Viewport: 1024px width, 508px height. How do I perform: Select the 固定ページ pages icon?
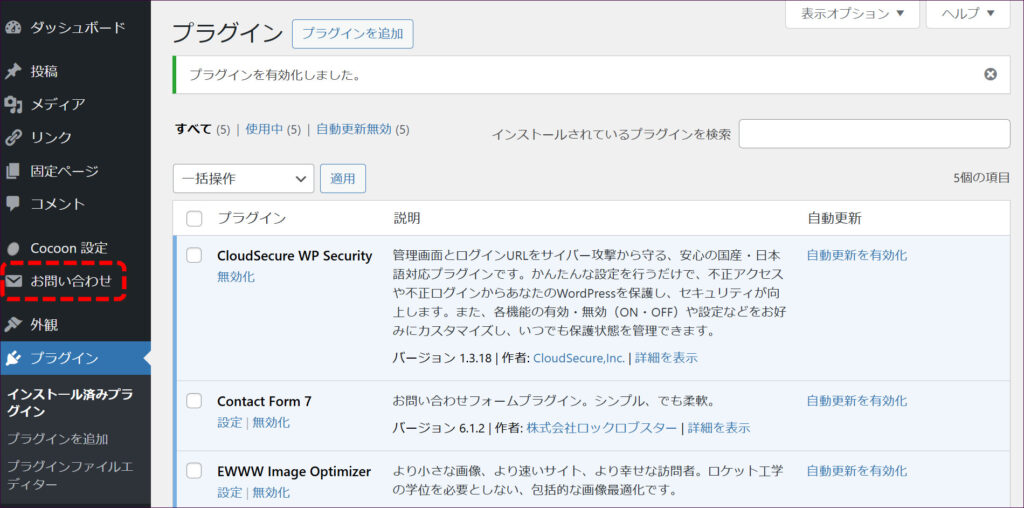(13, 171)
